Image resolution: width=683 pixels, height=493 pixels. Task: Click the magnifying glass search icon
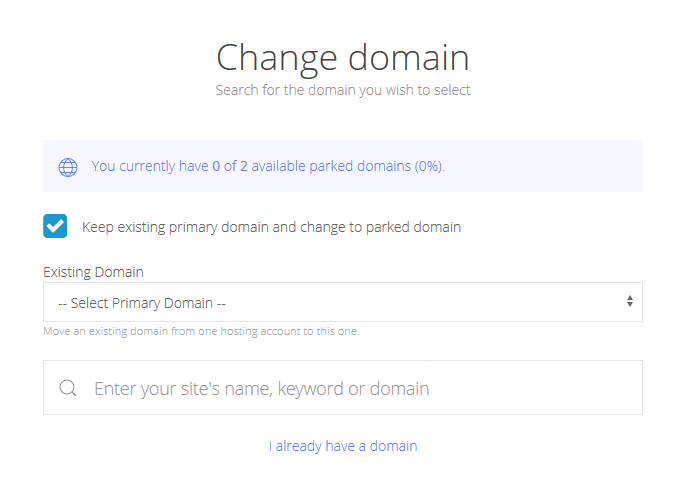pos(68,388)
